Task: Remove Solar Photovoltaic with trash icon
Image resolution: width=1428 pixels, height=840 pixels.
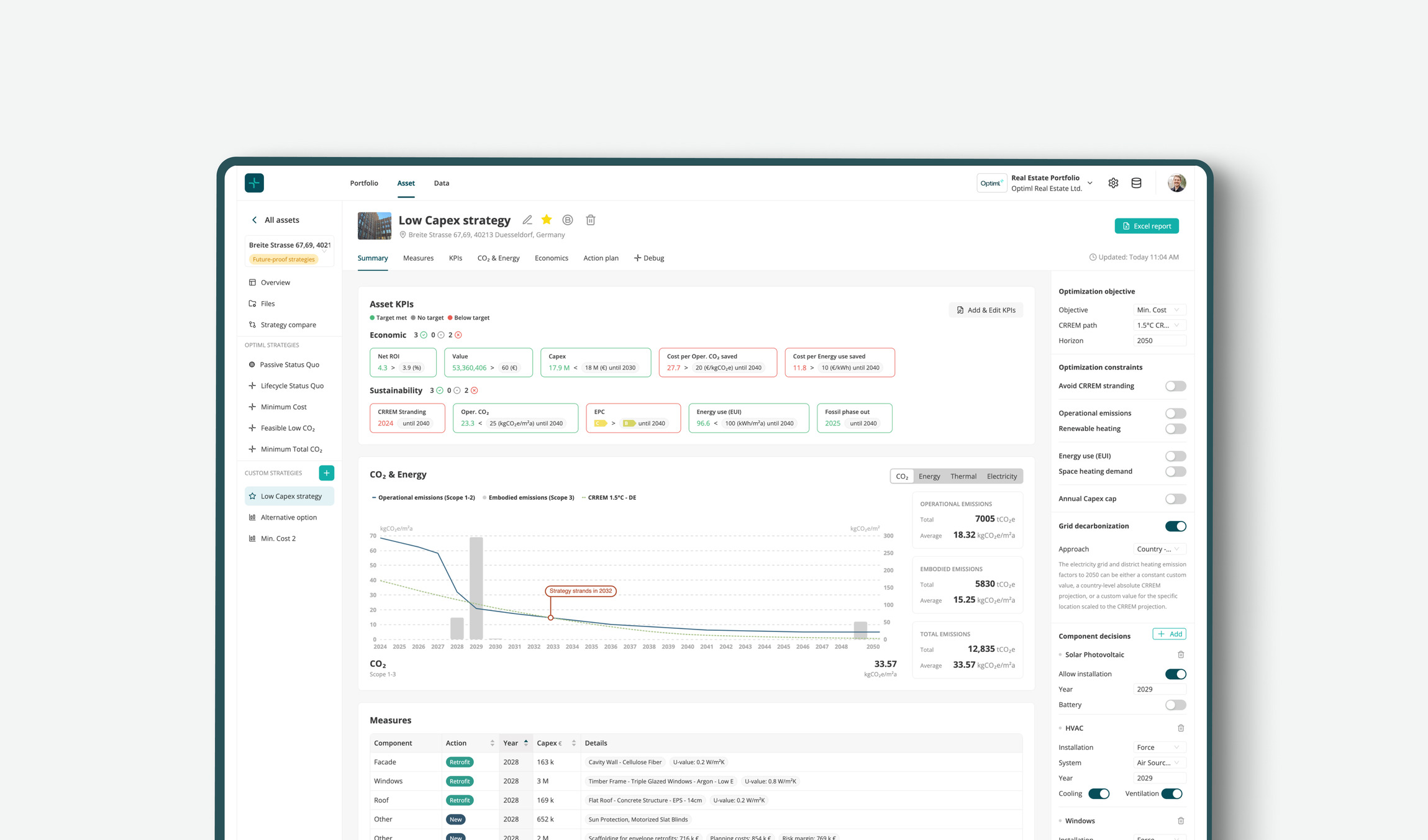Action: [x=1181, y=654]
